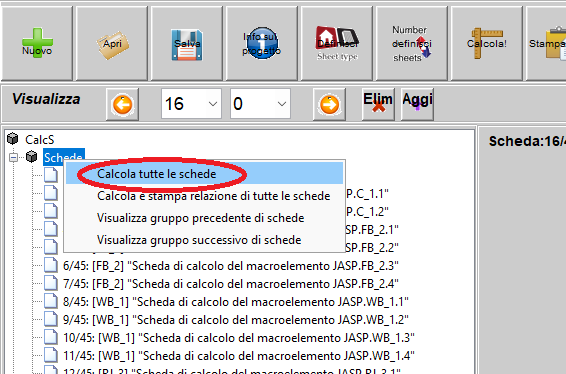
Task: Add sheet using Aggi button
Action: 417,104
